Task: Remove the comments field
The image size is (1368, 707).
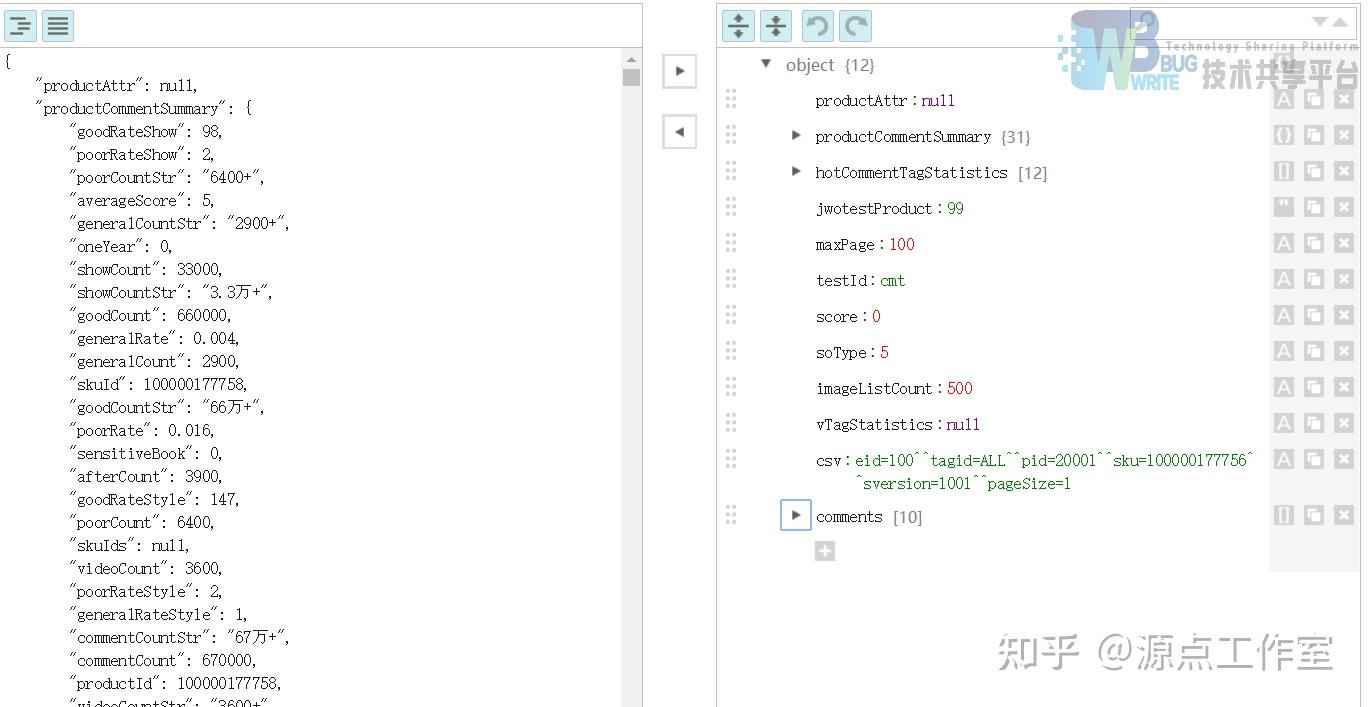Action: pos(1344,515)
